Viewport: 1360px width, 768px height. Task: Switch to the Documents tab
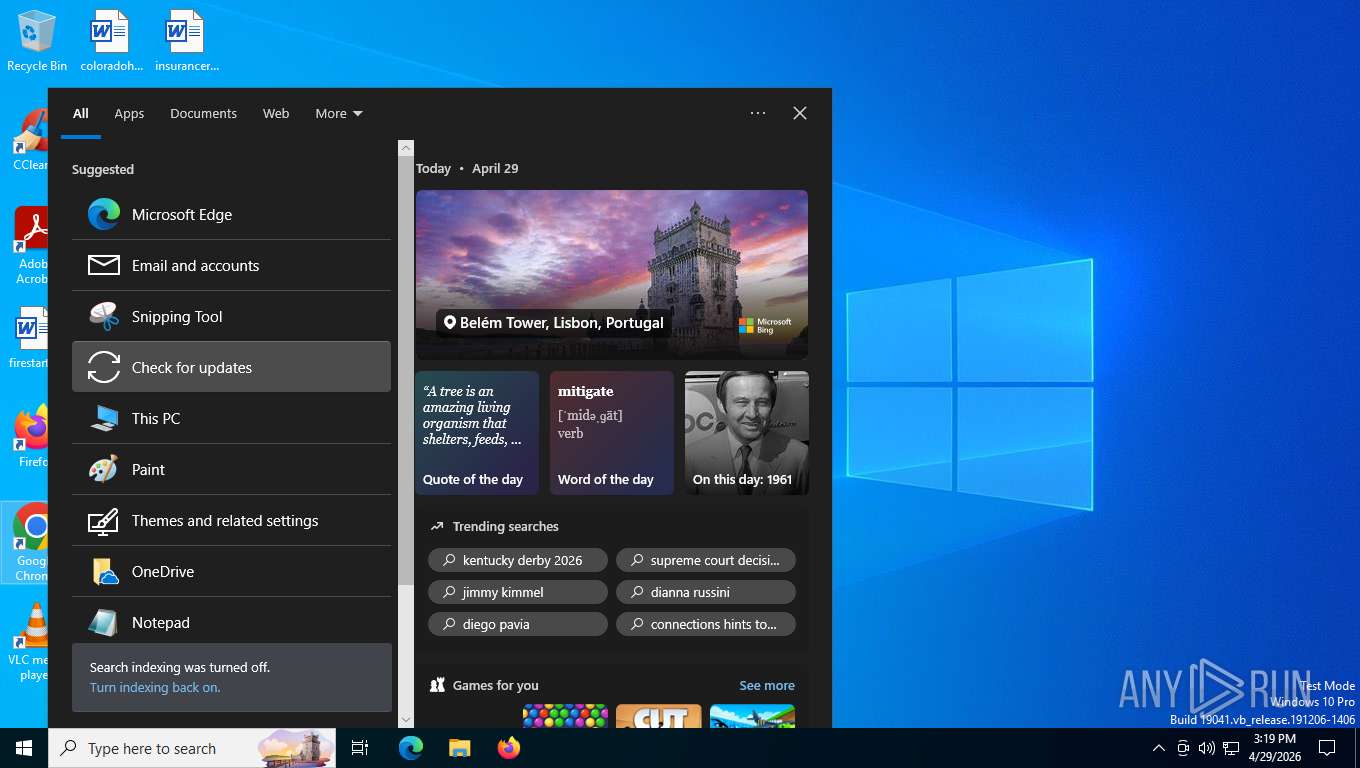[203, 113]
